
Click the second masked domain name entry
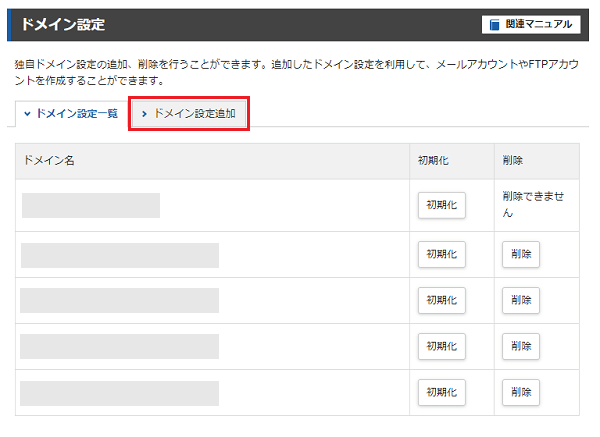[x=120, y=255]
